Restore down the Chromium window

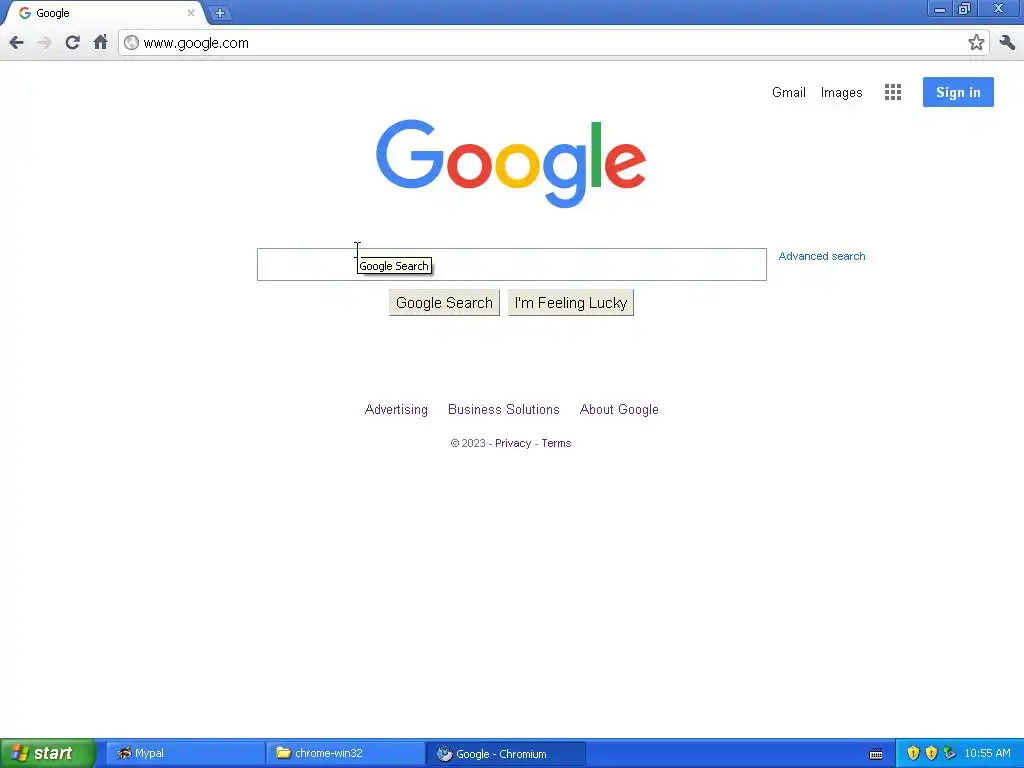964,9
